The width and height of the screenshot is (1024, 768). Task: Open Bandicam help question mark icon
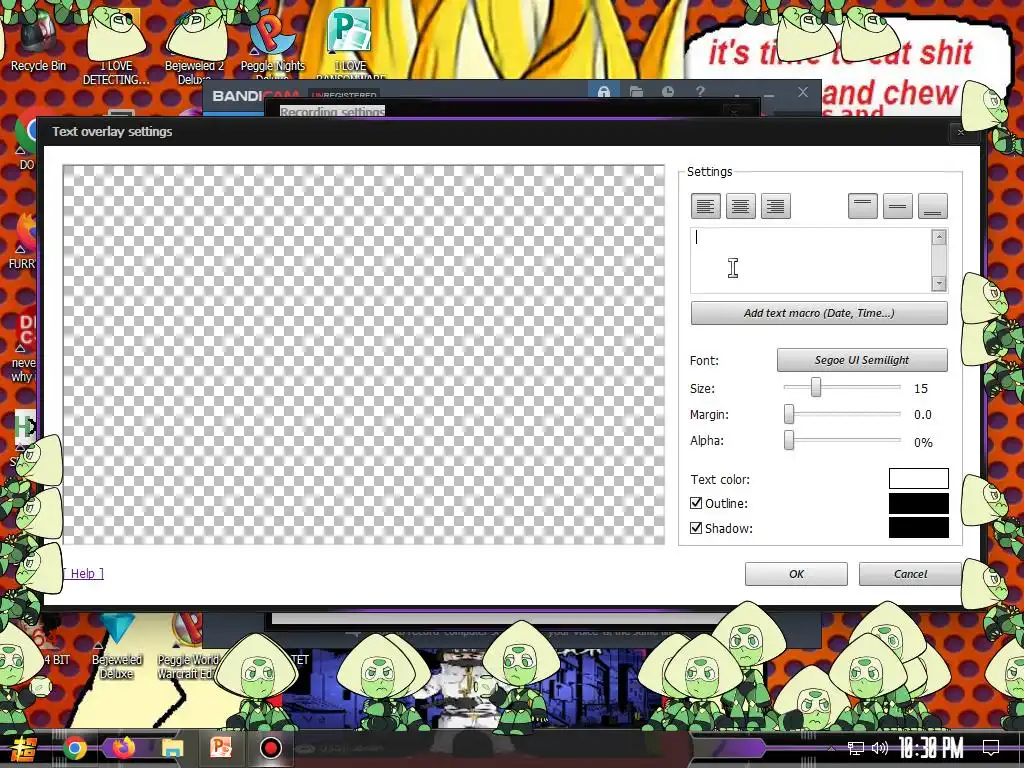[700, 91]
